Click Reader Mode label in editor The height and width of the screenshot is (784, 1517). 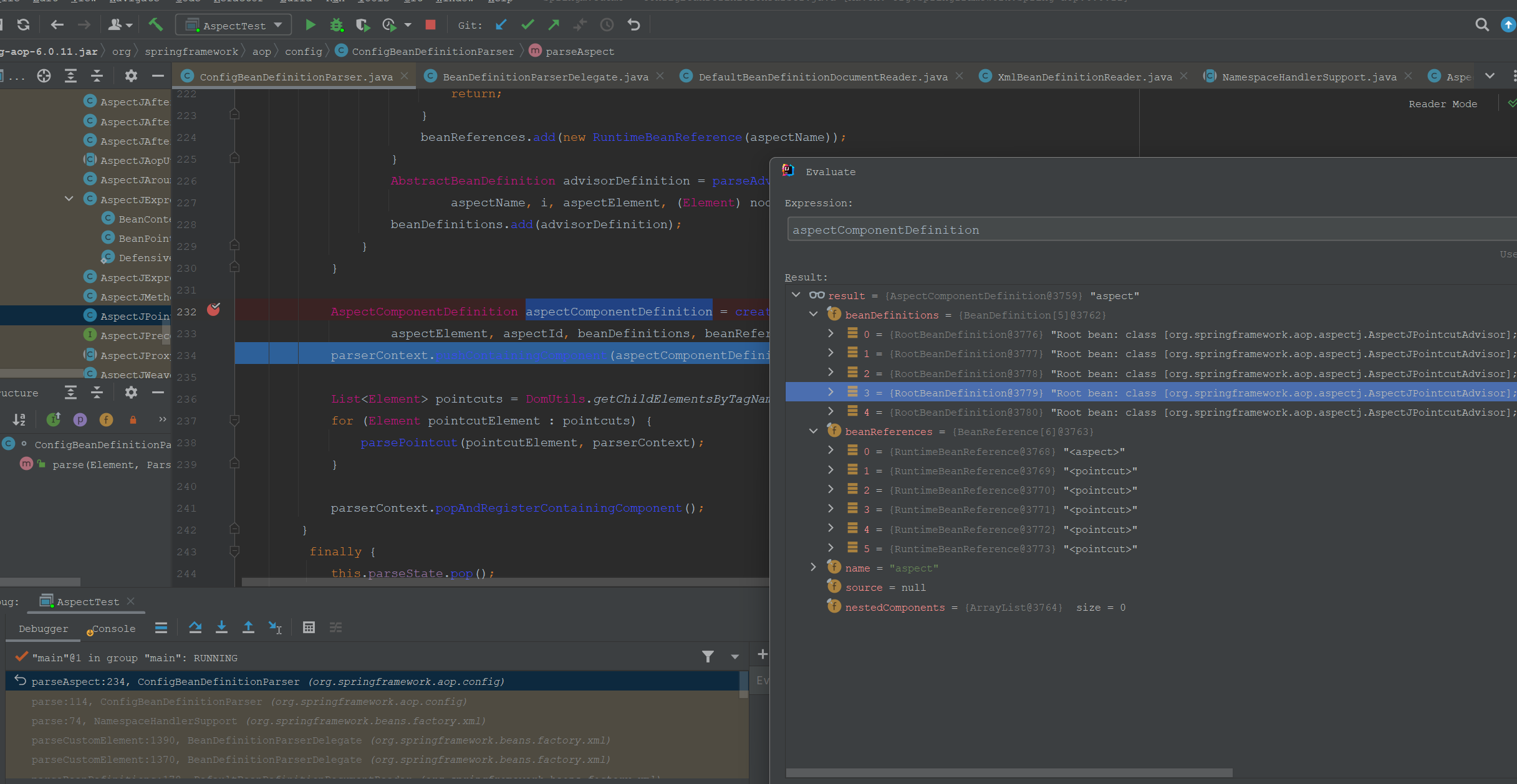click(1442, 104)
